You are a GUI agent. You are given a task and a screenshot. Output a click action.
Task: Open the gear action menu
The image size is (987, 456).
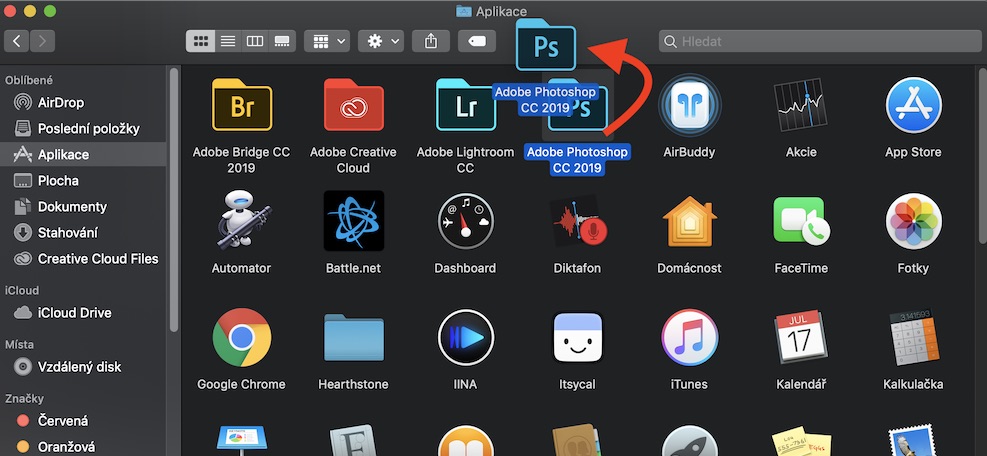[381, 41]
